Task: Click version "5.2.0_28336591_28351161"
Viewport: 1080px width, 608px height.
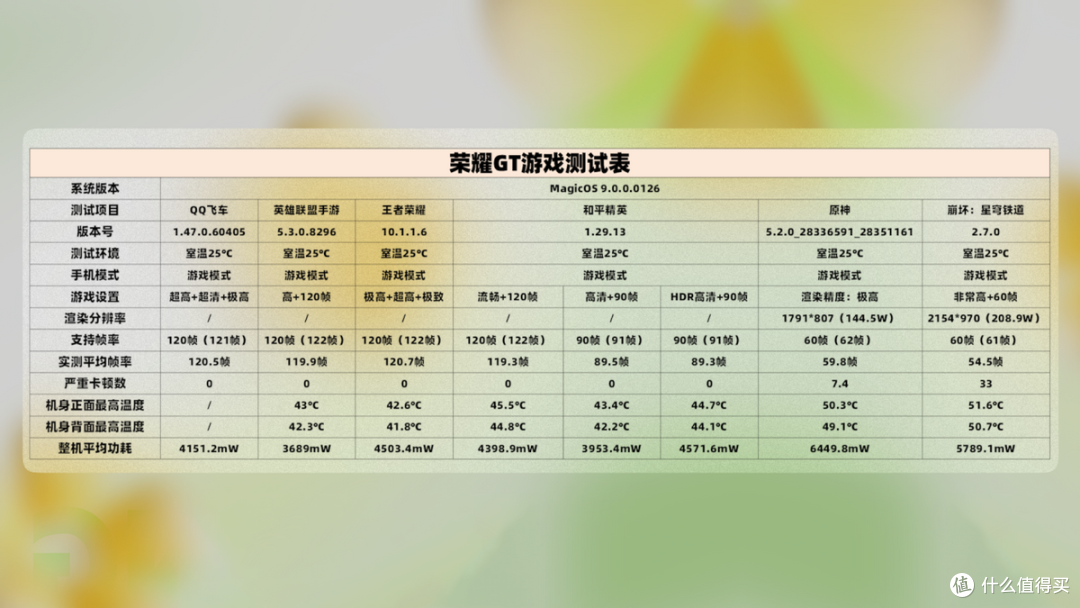Action: 840,232
